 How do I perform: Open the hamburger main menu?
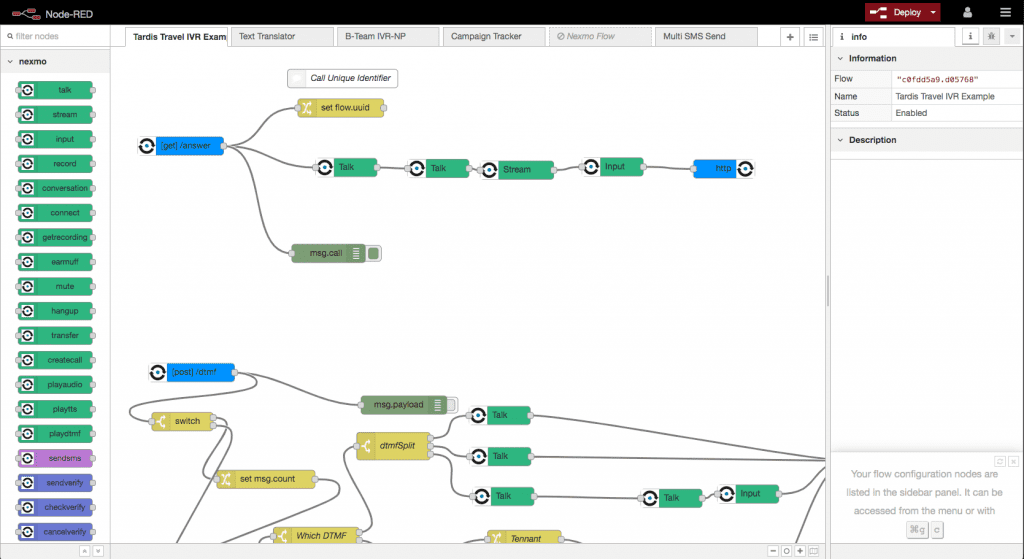pyautogui.click(x=1005, y=12)
